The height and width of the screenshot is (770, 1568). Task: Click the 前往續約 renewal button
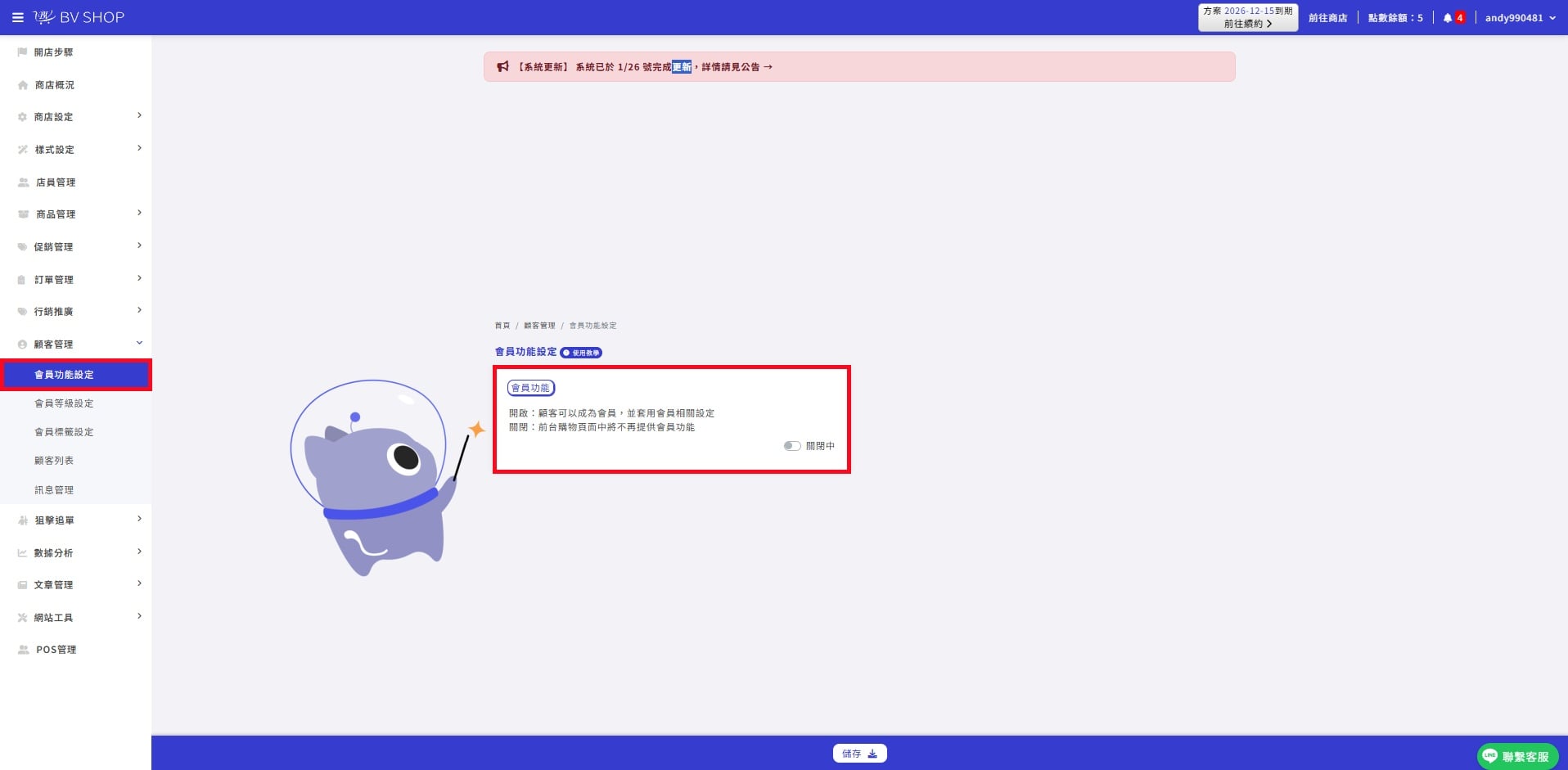(x=1248, y=24)
